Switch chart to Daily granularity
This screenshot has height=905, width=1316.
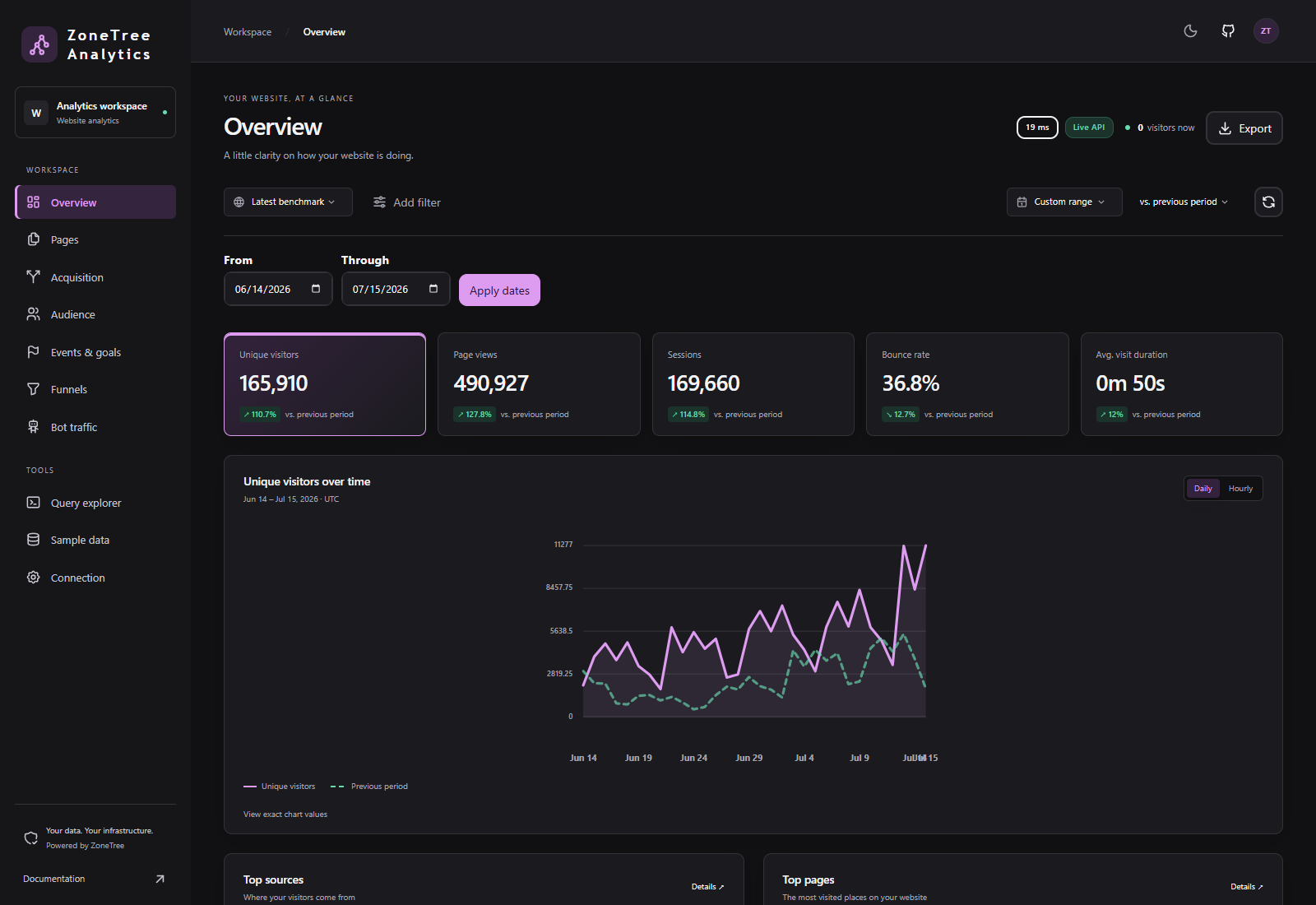point(1202,489)
